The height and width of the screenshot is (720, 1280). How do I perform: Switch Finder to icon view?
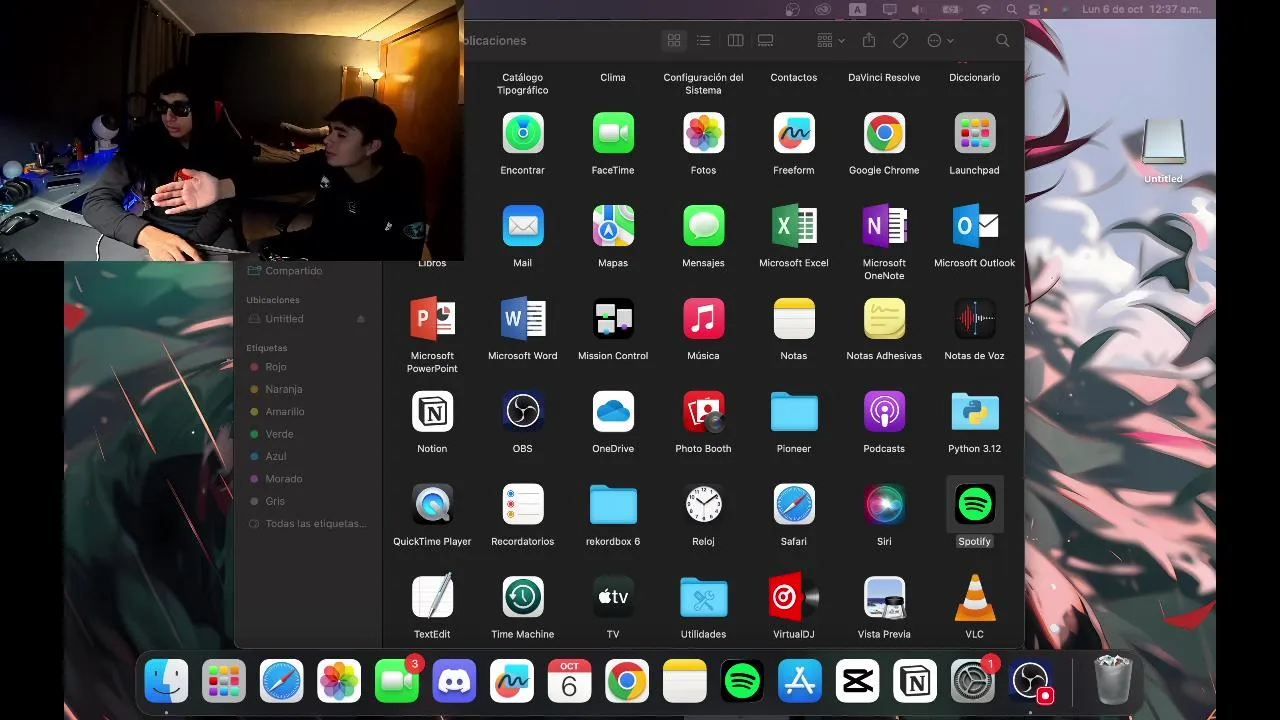click(x=674, y=41)
